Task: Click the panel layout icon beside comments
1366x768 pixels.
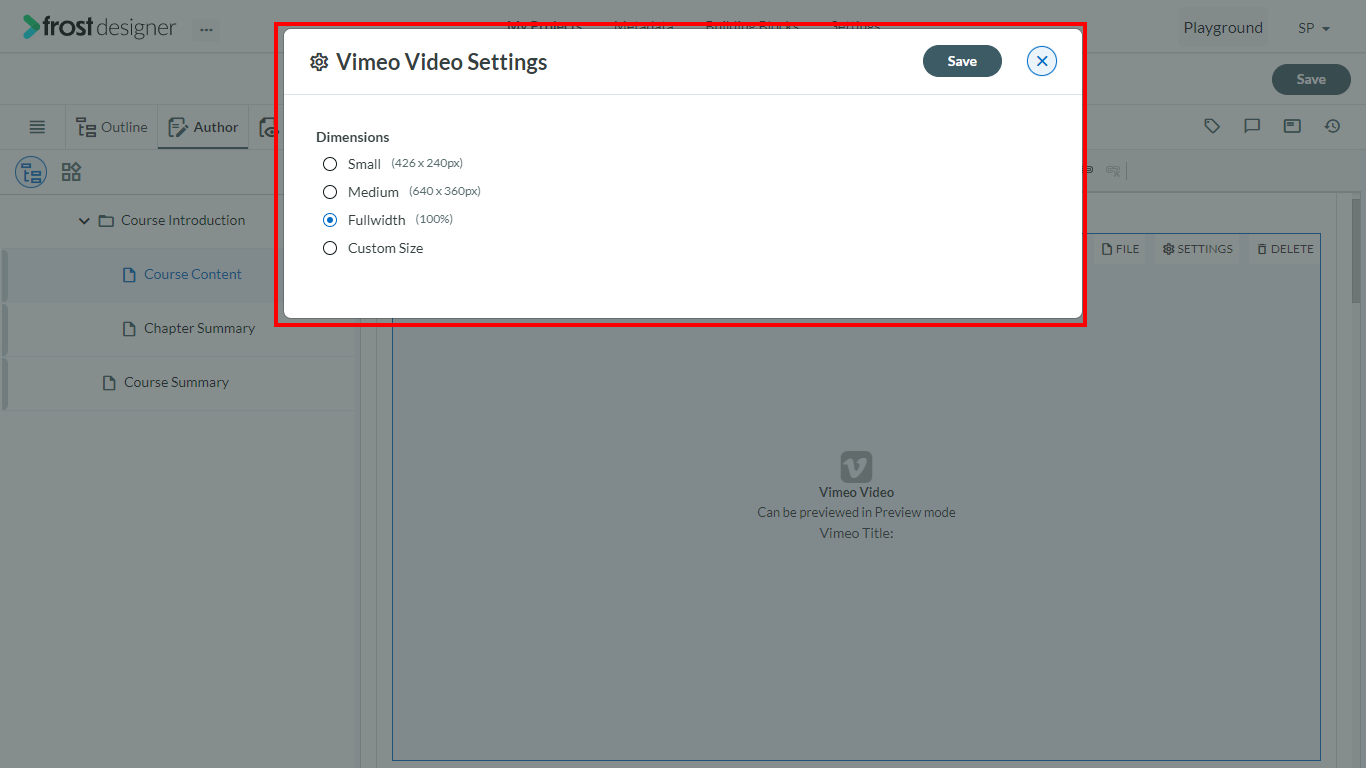Action: click(x=1292, y=126)
